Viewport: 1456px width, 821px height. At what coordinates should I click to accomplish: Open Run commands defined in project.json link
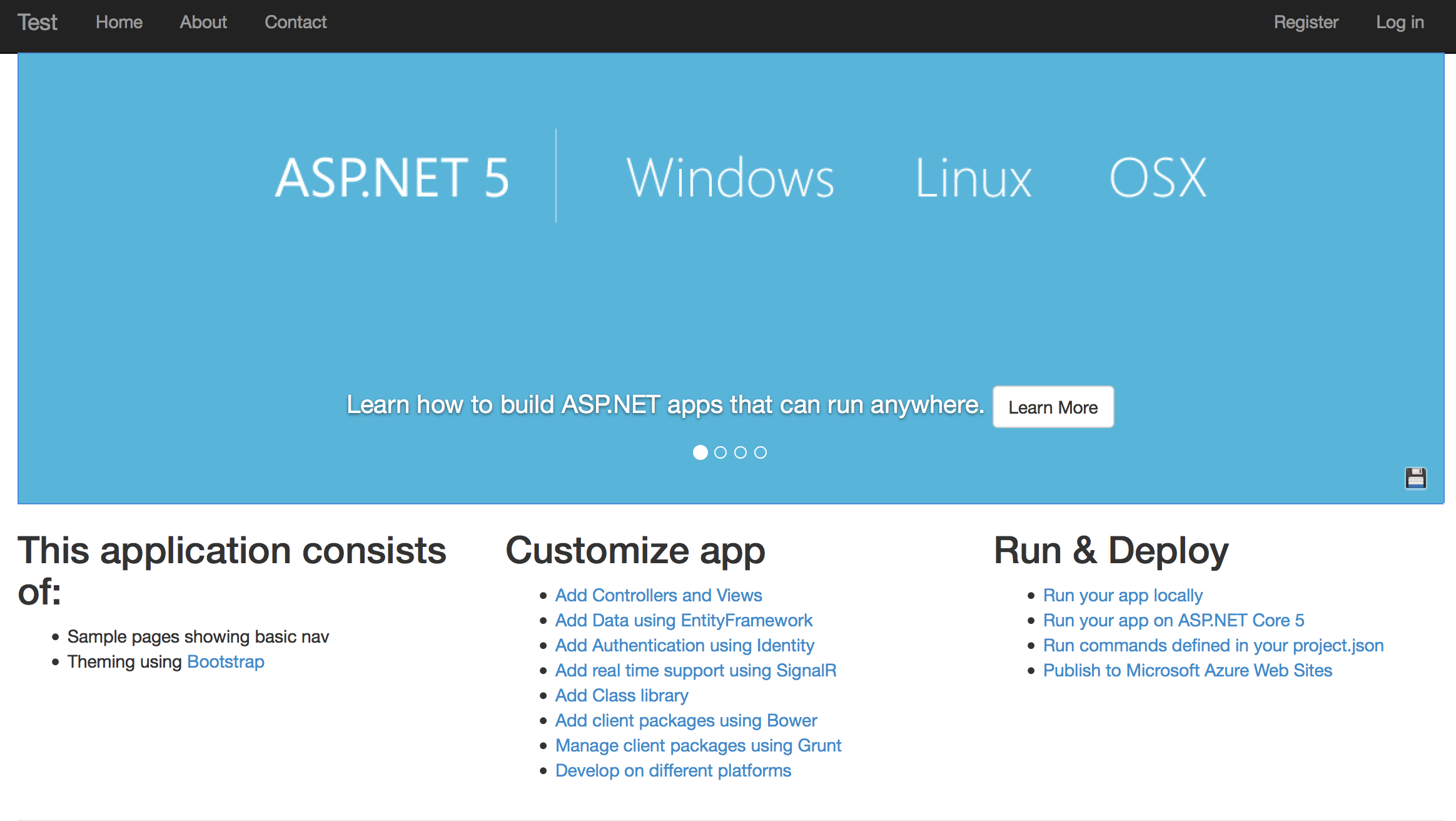click(x=1213, y=645)
